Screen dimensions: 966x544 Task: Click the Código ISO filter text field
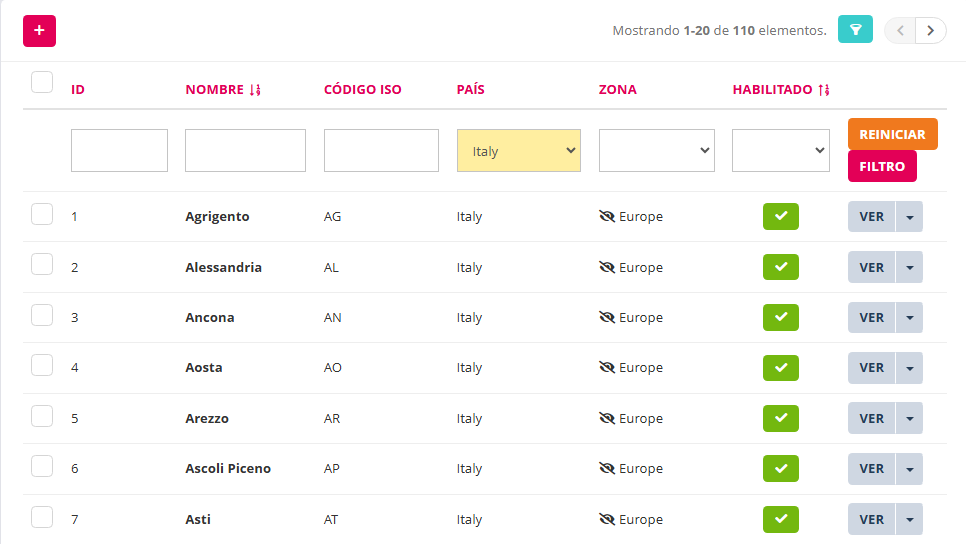tap(381, 151)
